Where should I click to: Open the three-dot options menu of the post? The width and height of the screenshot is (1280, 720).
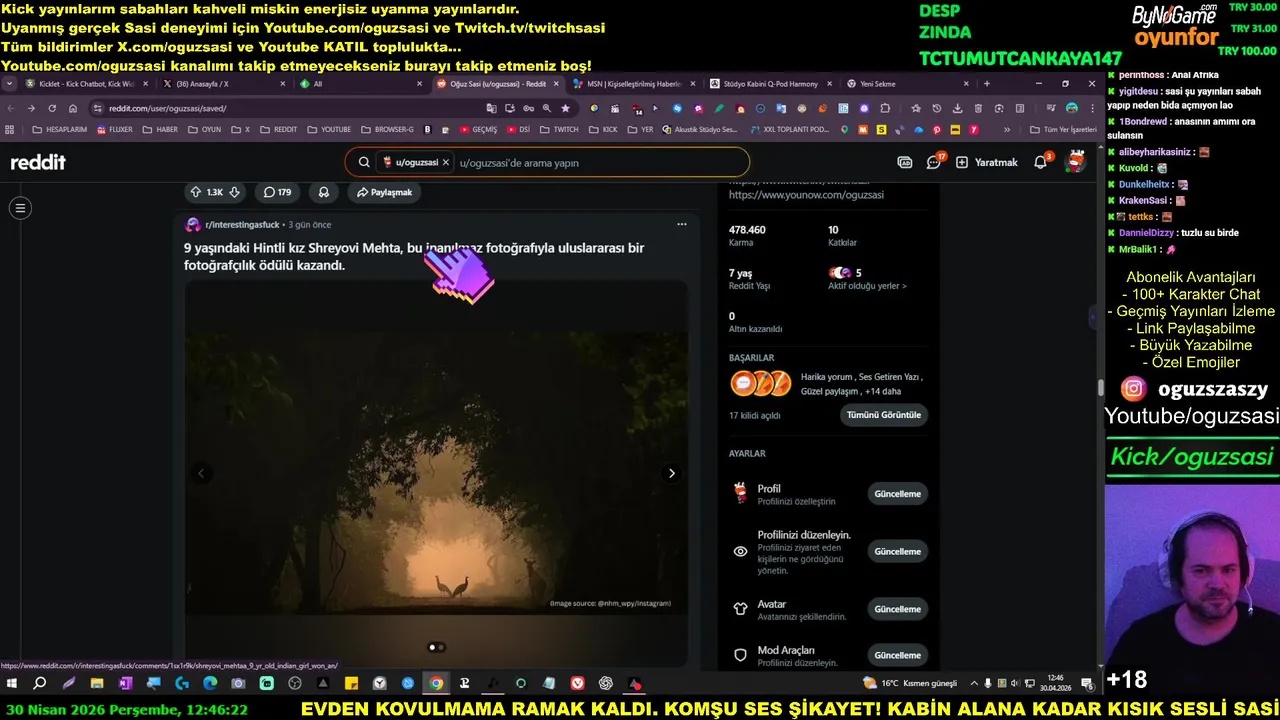[x=681, y=224]
